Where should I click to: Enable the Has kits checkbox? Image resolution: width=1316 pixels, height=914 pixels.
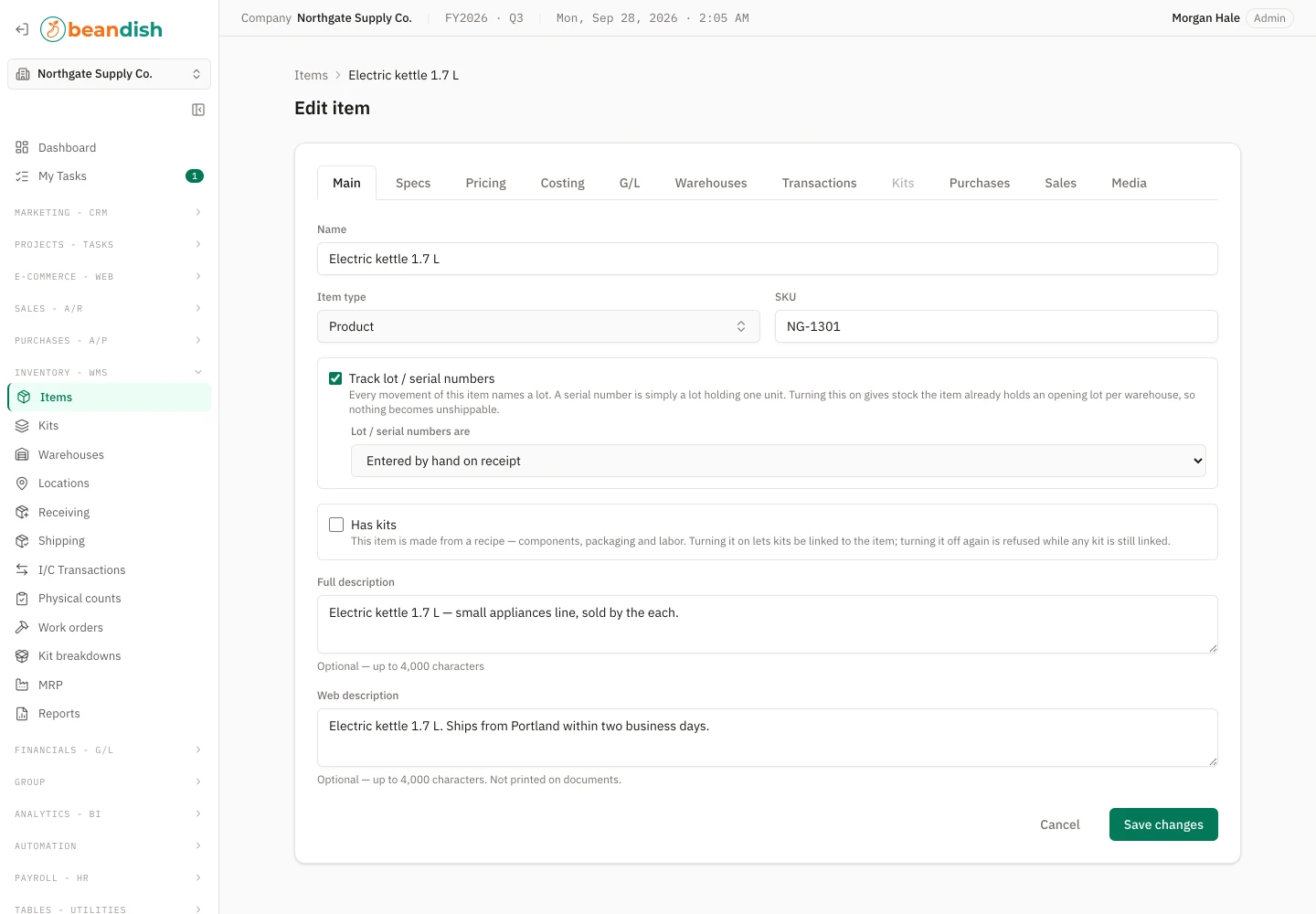point(336,525)
